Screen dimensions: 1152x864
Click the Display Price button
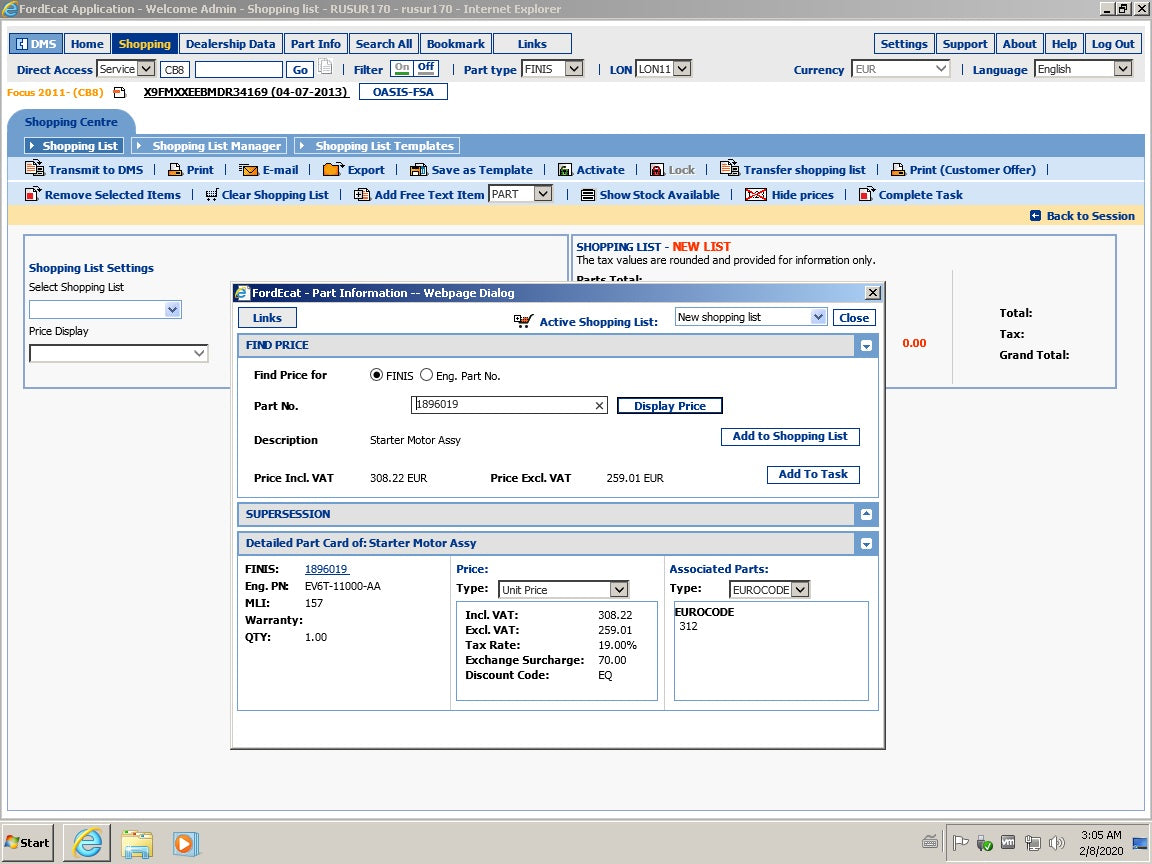tap(669, 406)
